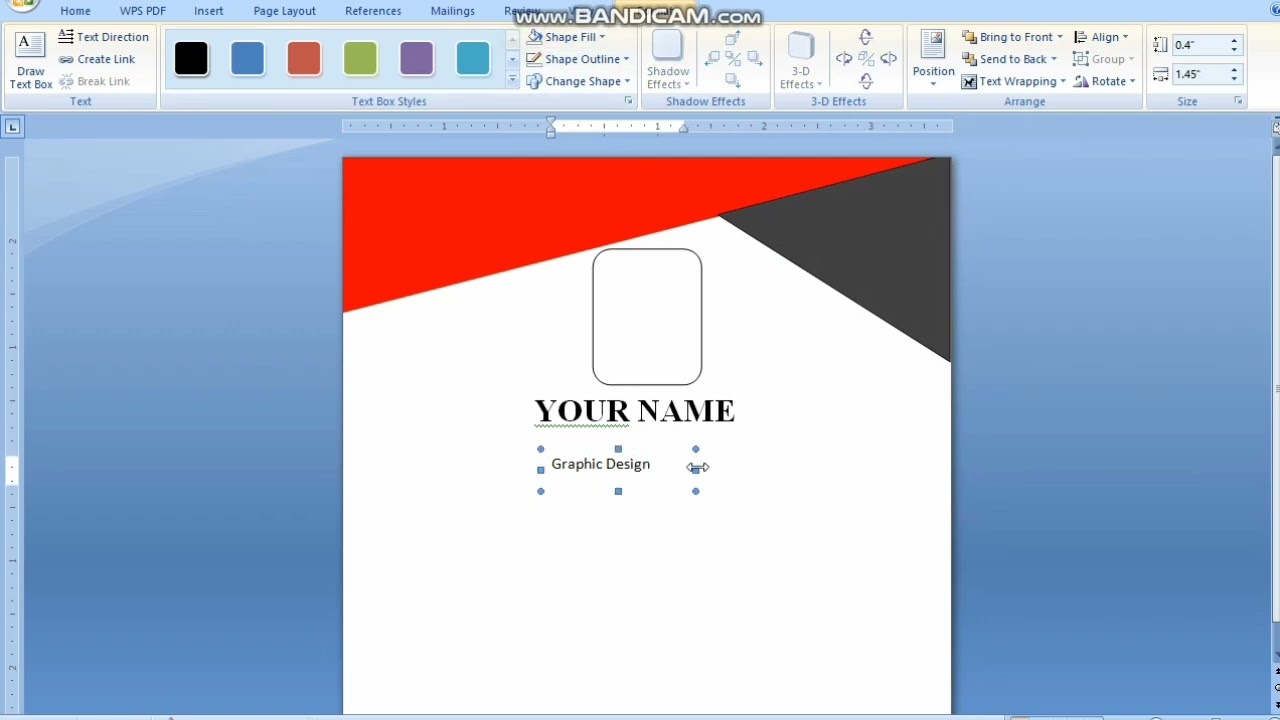
Task: Open the Text Box Styles dialog launcher
Action: tap(629, 101)
